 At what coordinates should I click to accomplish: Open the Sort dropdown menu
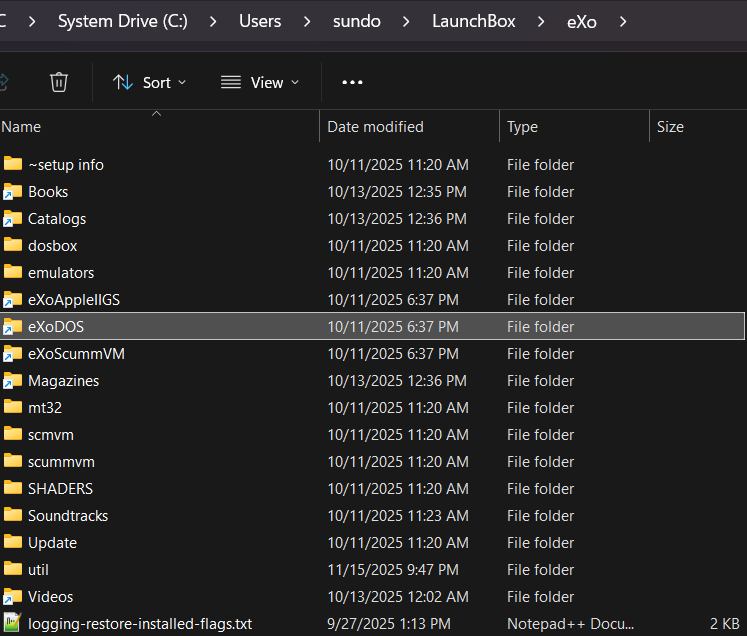tap(150, 82)
